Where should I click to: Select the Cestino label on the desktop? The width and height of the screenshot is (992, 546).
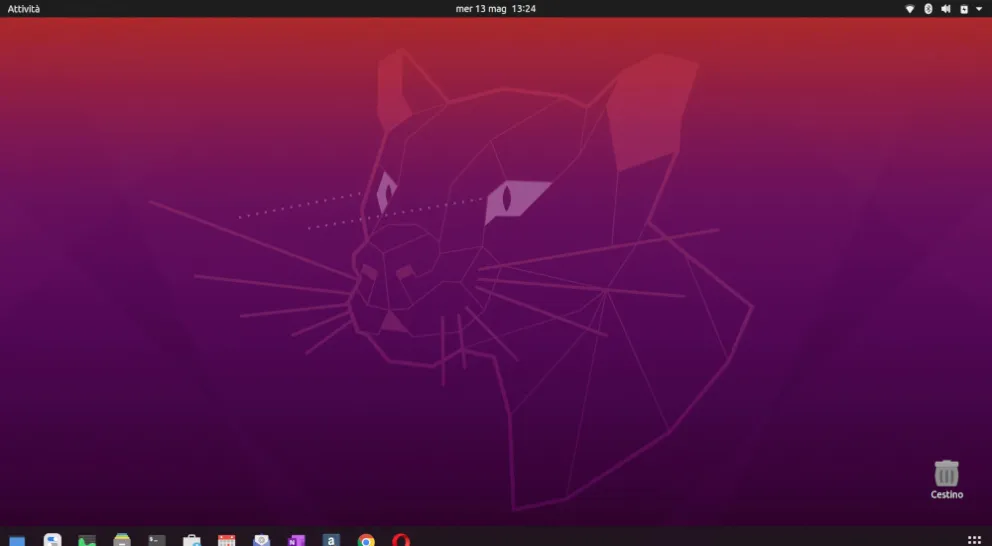(946, 495)
